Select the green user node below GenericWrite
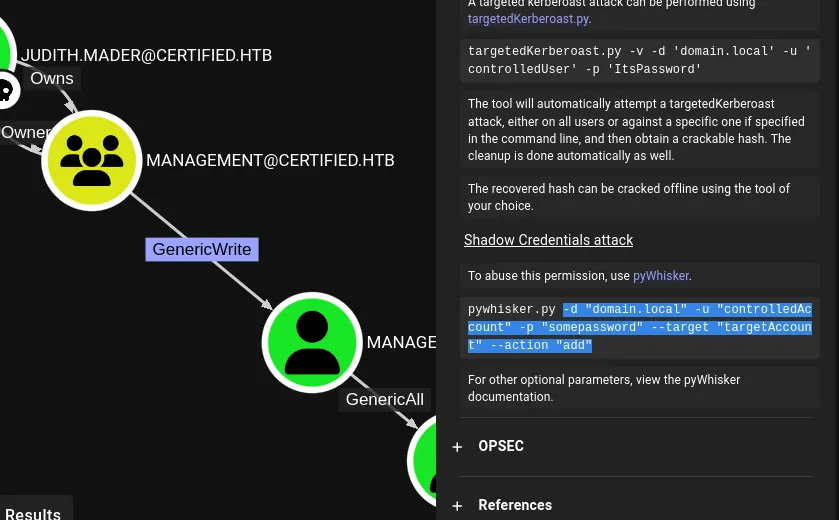The image size is (839, 520). pos(312,342)
